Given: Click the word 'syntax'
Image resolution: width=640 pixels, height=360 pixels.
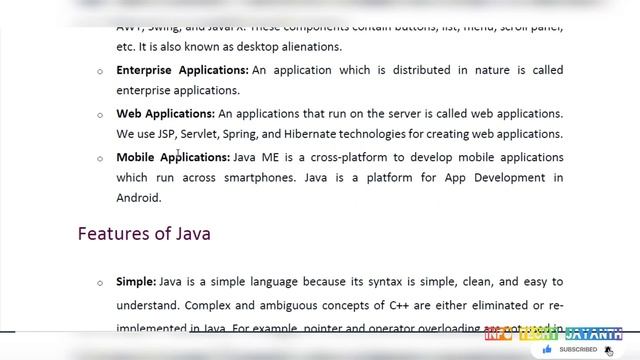Looking at the screenshot, I should click(385, 282).
